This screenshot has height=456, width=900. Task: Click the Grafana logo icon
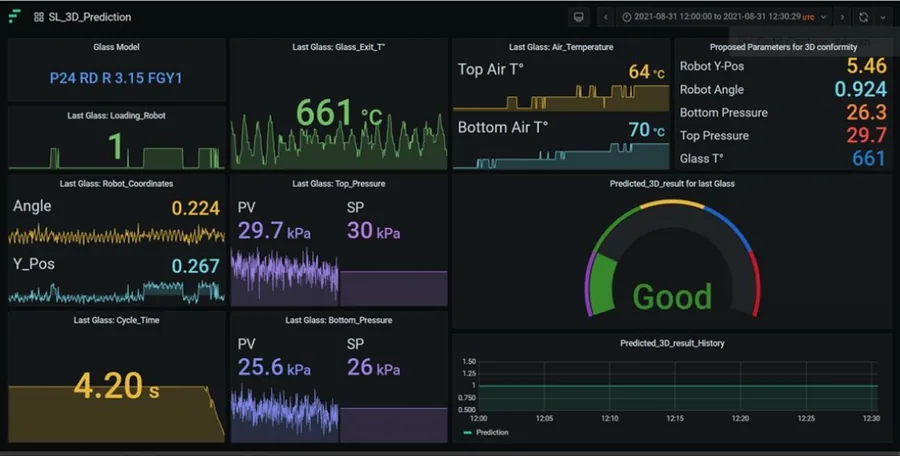coord(14,17)
